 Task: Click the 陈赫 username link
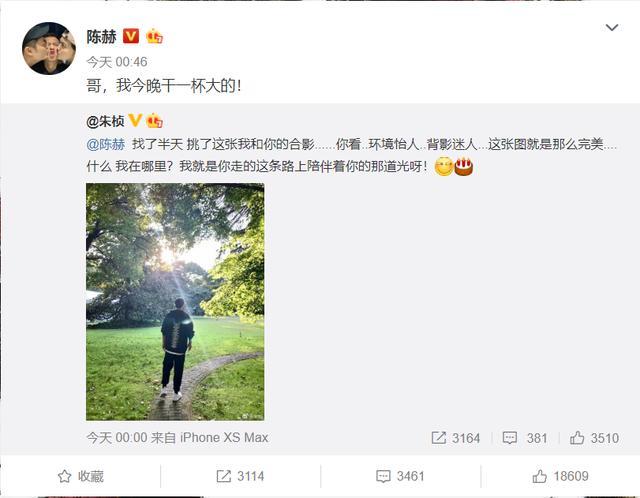coord(101,37)
